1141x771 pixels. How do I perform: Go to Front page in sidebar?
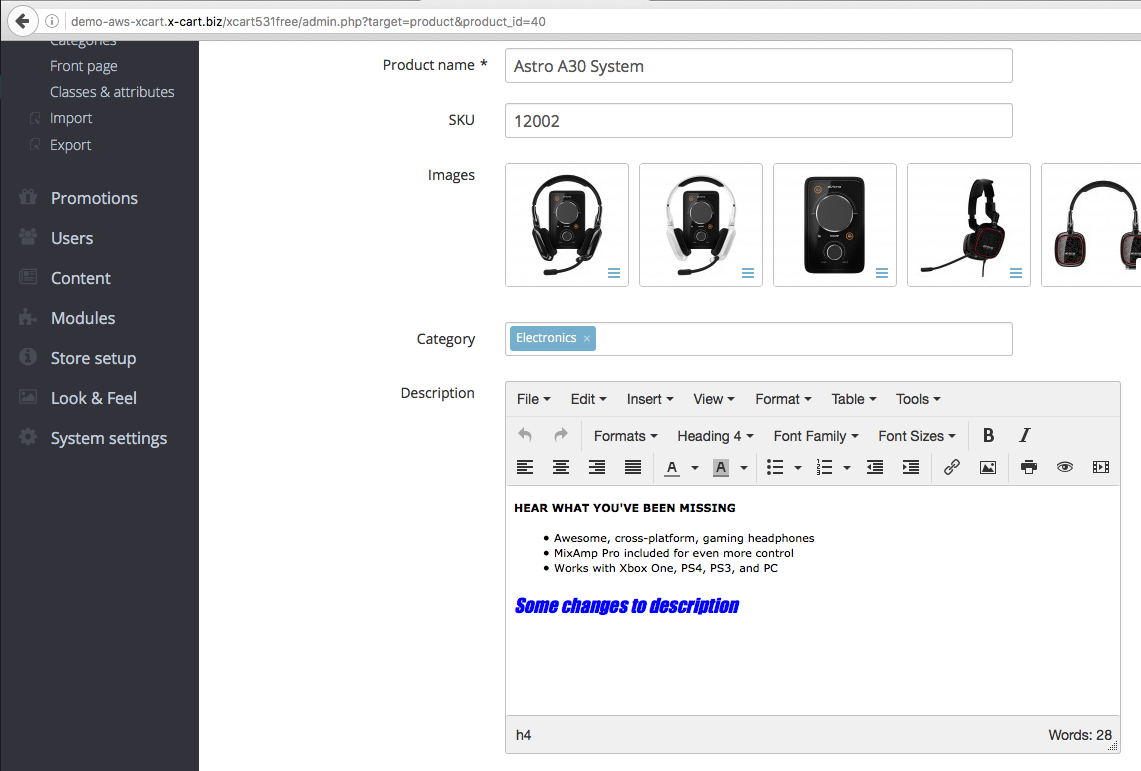point(84,66)
